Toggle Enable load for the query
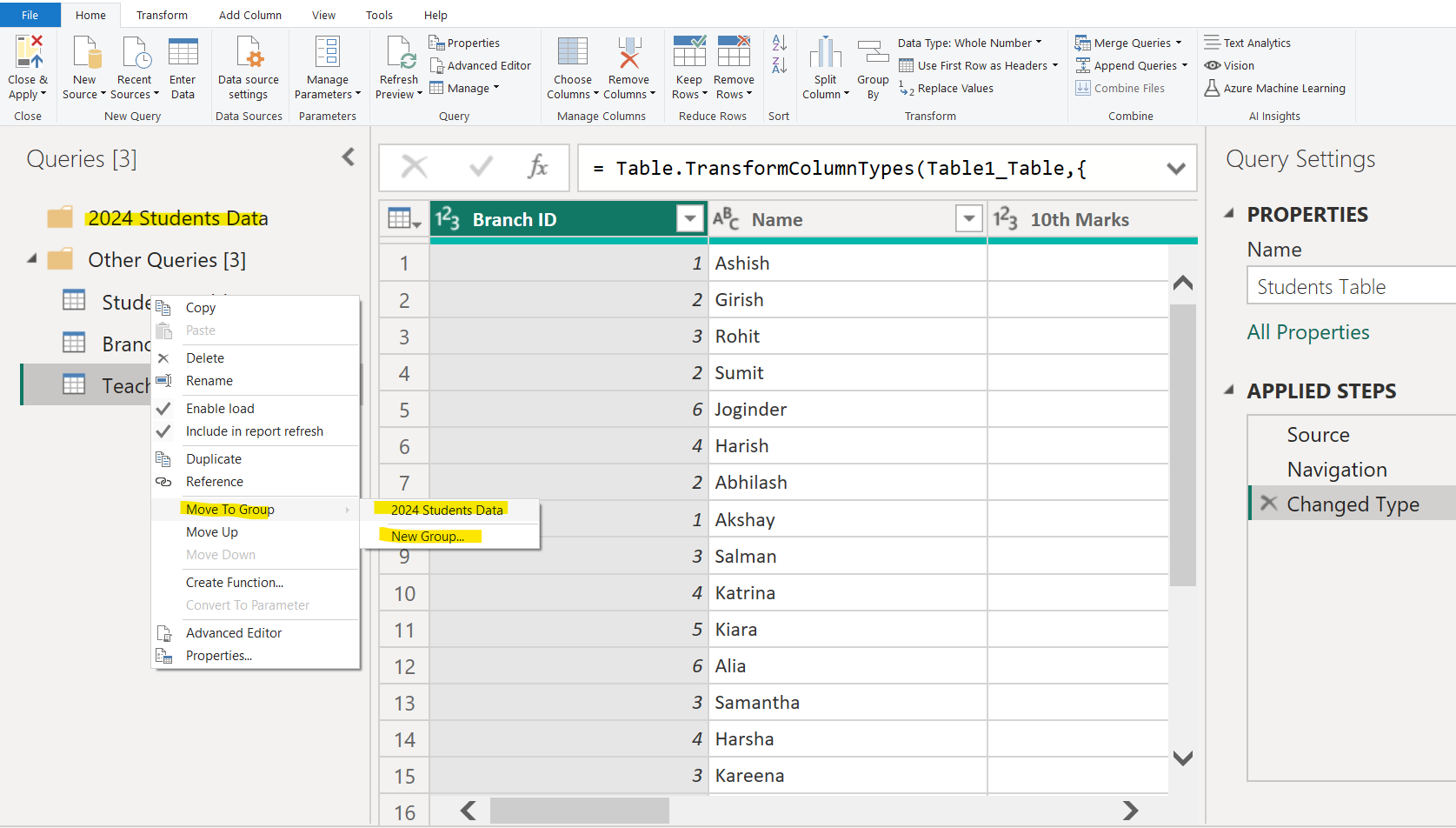Screen dimensions: 1456x828 220,408
